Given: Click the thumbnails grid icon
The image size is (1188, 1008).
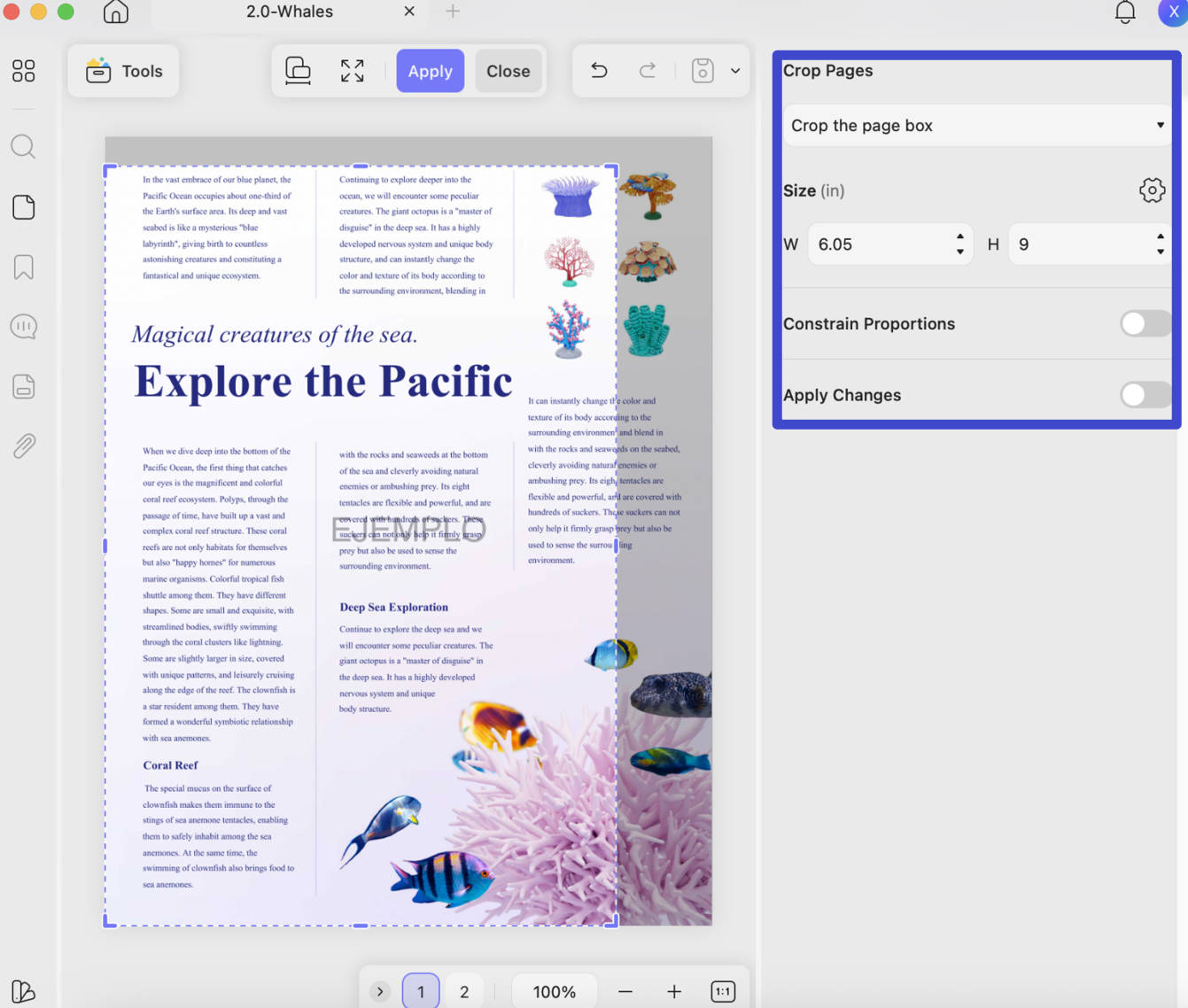Looking at the screenshot, I should point(24,71).
